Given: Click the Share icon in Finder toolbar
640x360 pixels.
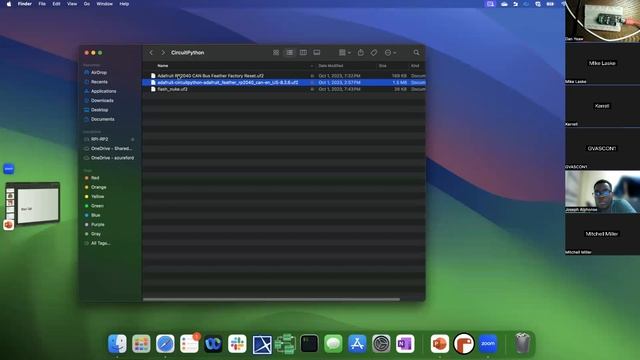Looking at the screenshot, I should tap(361, 53).
